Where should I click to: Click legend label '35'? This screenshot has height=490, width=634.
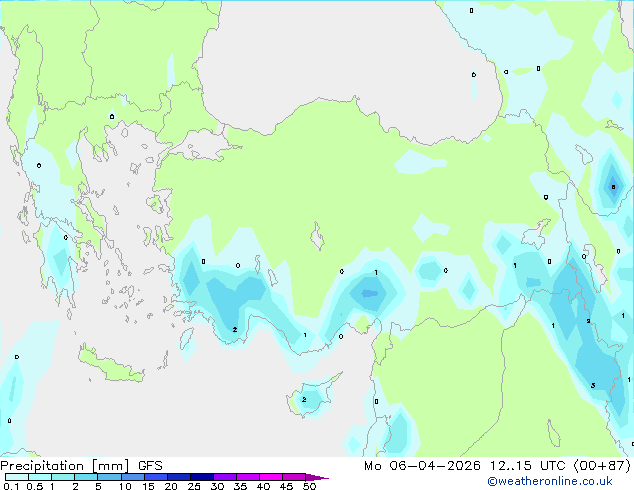coord(240,486)
